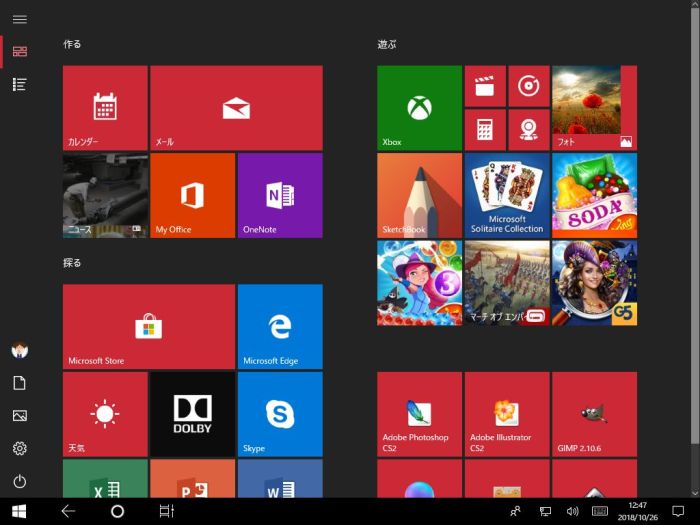Launch the OneNote tile
The image size is (700, 525).
[280, 195]
